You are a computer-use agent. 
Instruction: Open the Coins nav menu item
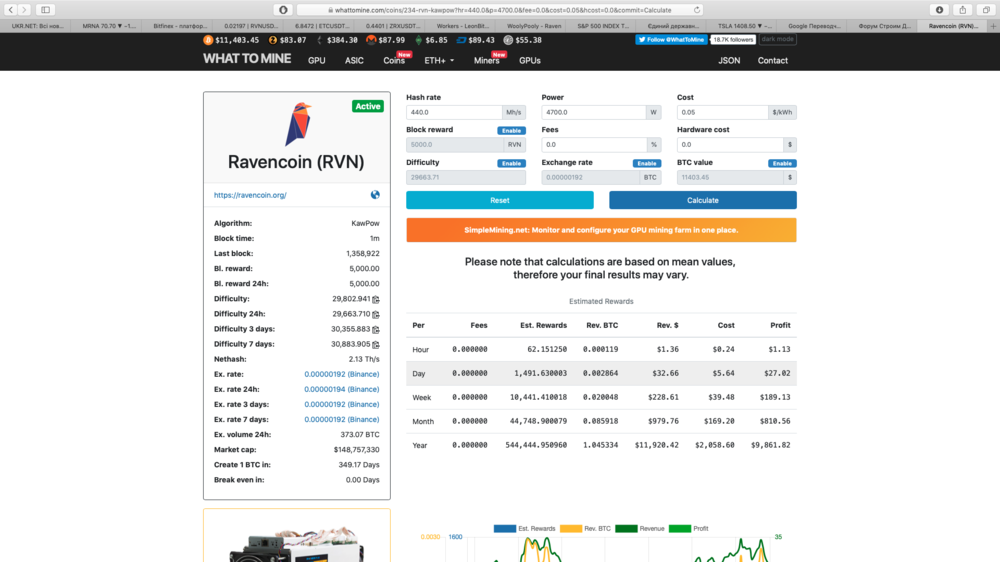[393, 61]
